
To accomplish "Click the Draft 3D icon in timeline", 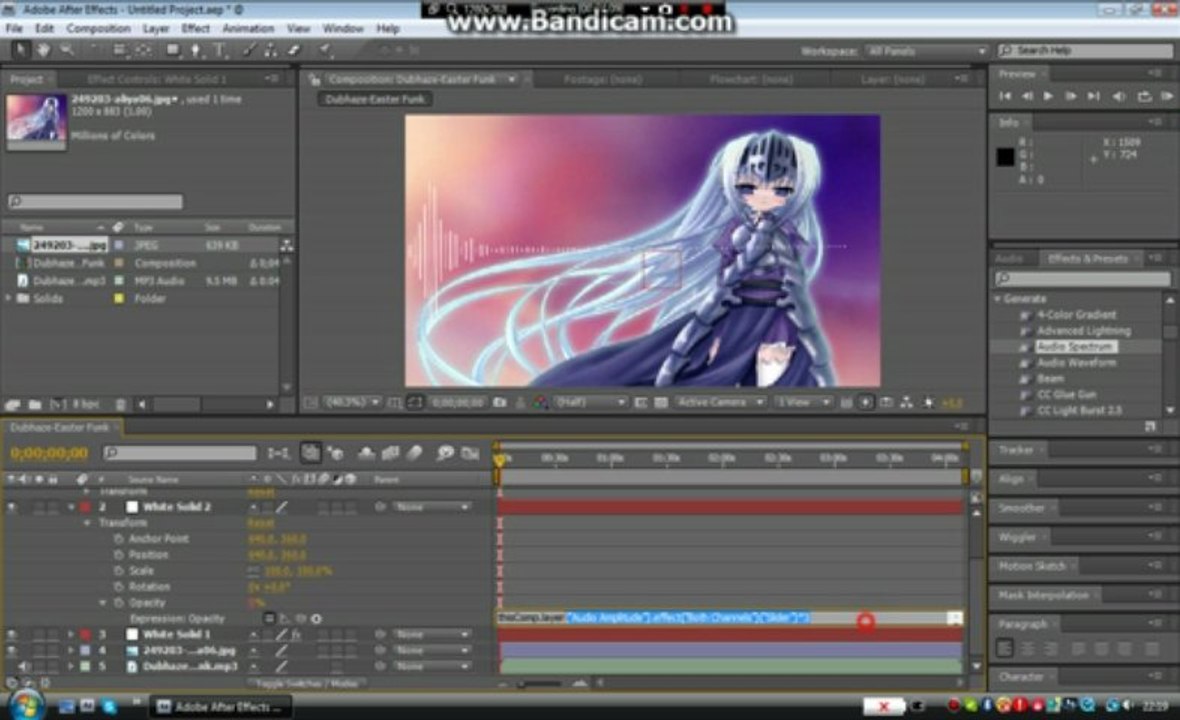I will tap(336, 452).
